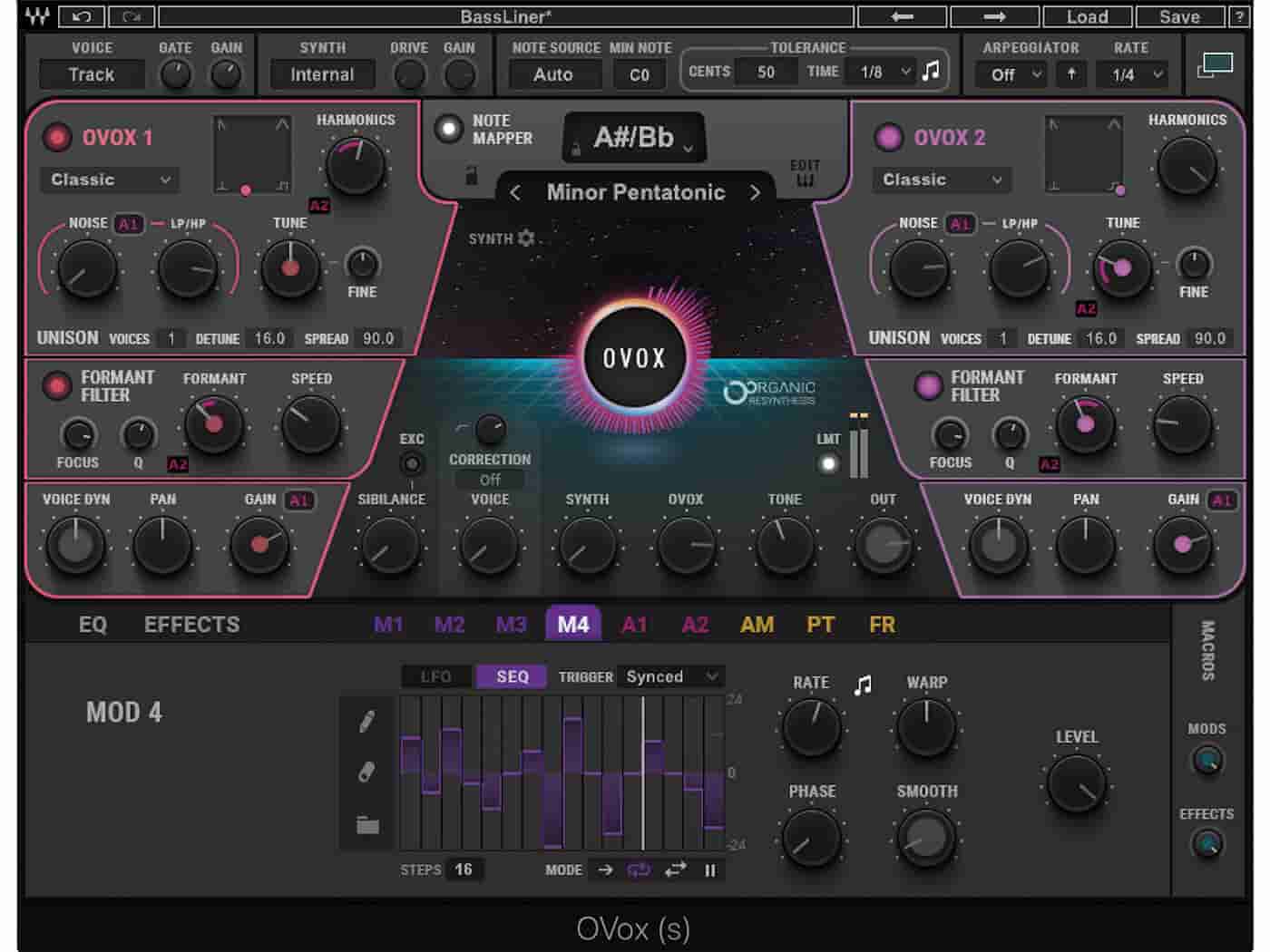
Task: Open the Trigger Synced dropdown
Action: click(x=670, y=676)
